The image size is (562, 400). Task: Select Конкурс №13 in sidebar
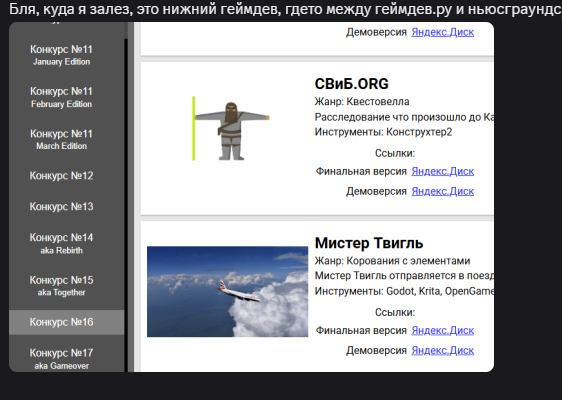[61, 206]
